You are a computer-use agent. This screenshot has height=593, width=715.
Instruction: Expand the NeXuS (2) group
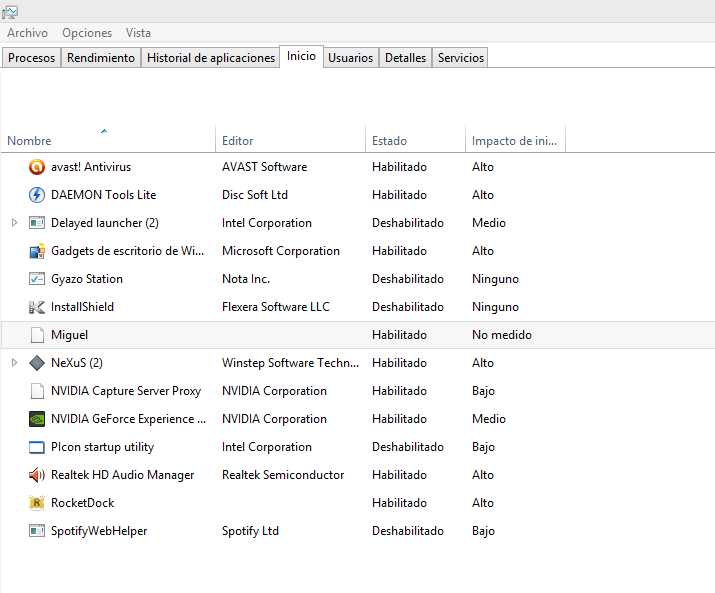[x=15, y=363]
